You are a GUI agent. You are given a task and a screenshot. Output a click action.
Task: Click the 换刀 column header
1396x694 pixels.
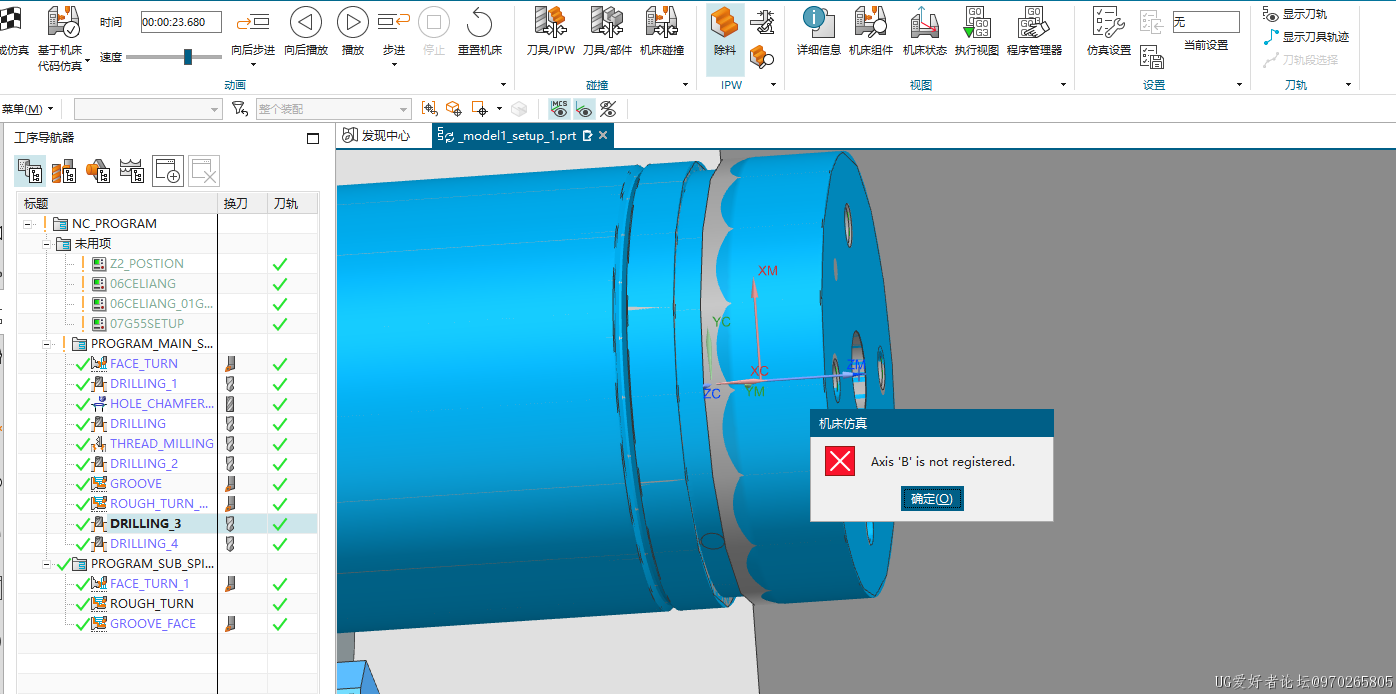coord(243,203)
